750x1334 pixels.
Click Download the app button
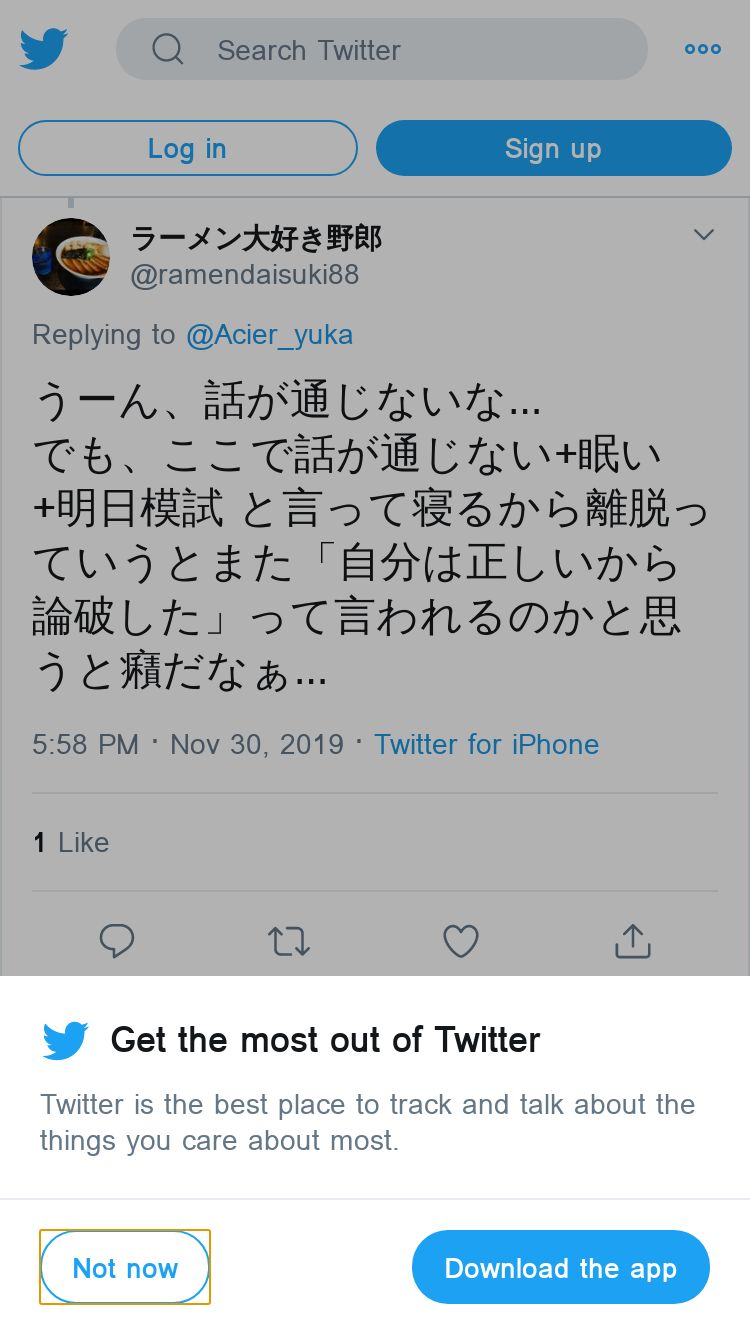click(561, 1267)
